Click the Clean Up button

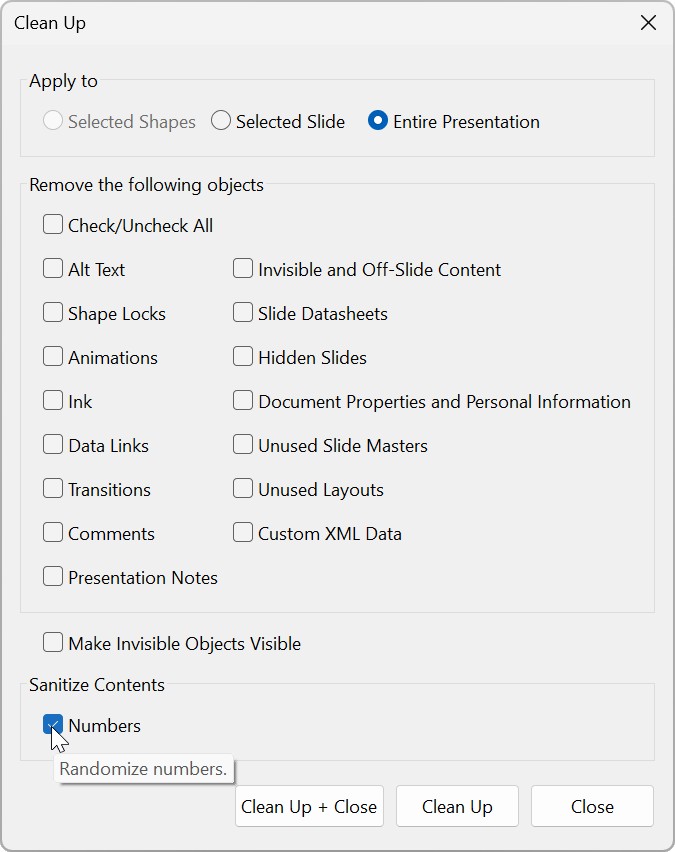pos(457,806)
